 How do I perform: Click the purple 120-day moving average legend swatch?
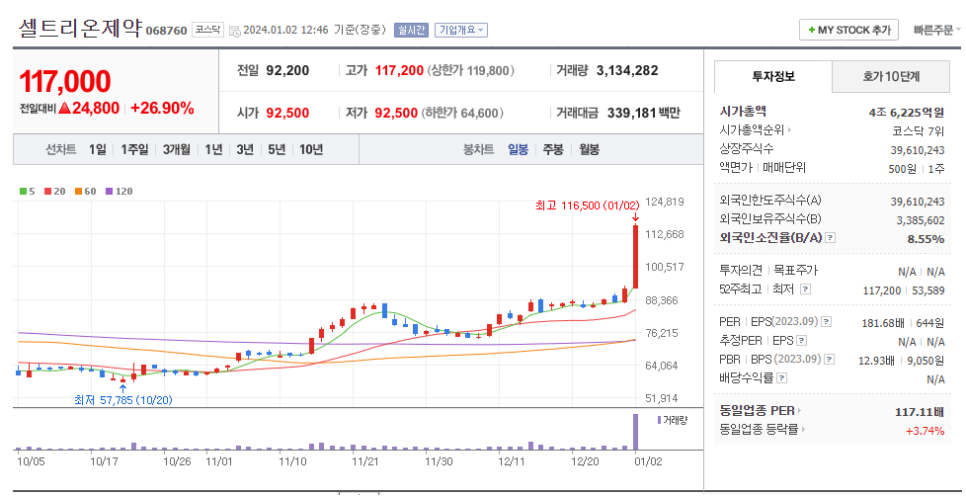click(x=109, y=192)
